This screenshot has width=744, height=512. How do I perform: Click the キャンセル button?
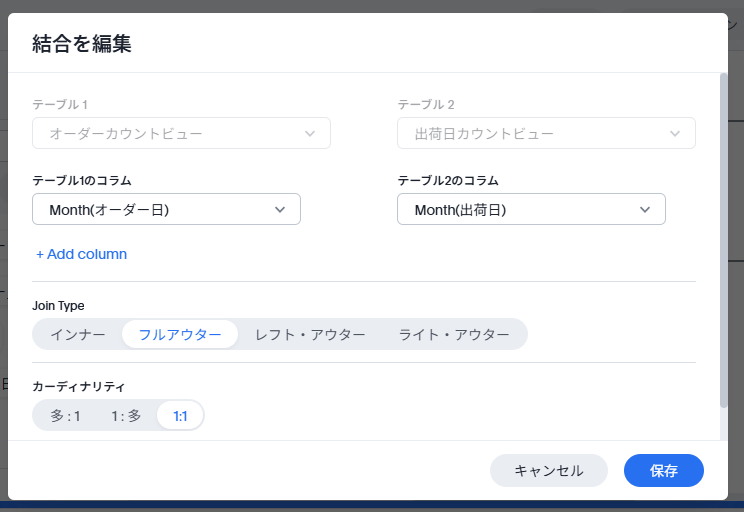[x=549, y=470]
